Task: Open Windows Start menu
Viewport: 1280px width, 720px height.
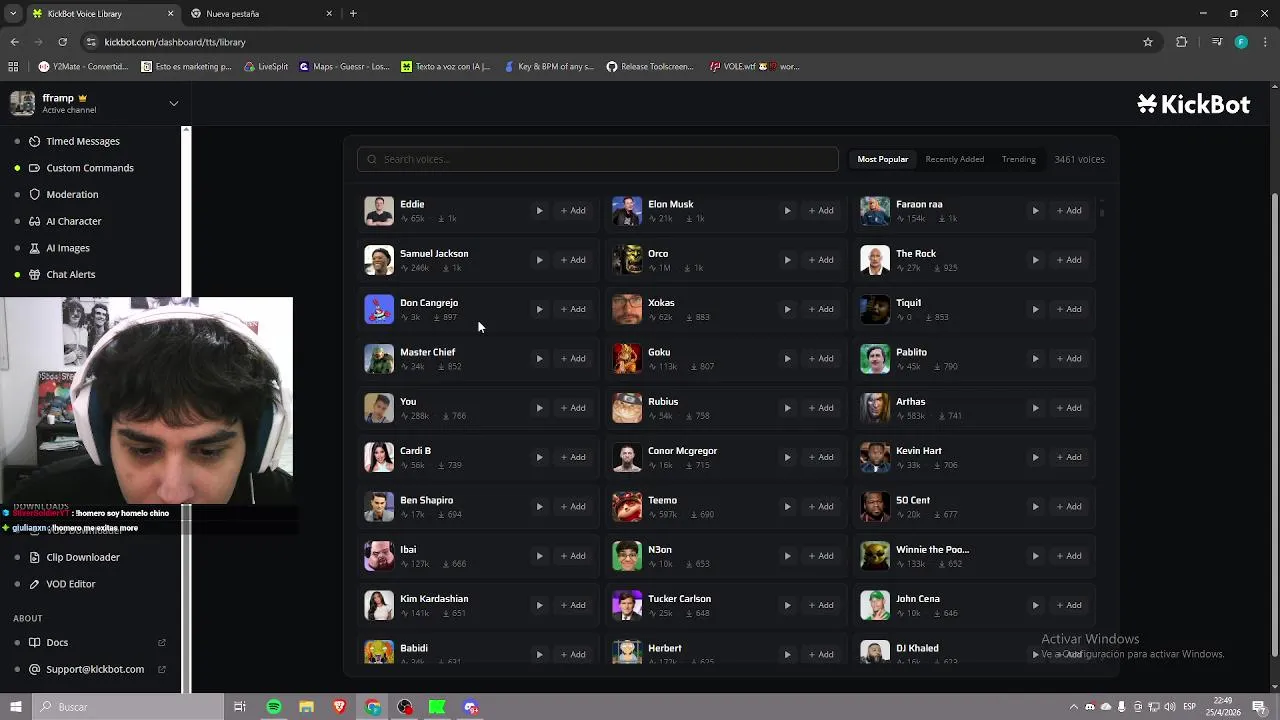Action: pyautogui.click(x=15, y=707)
